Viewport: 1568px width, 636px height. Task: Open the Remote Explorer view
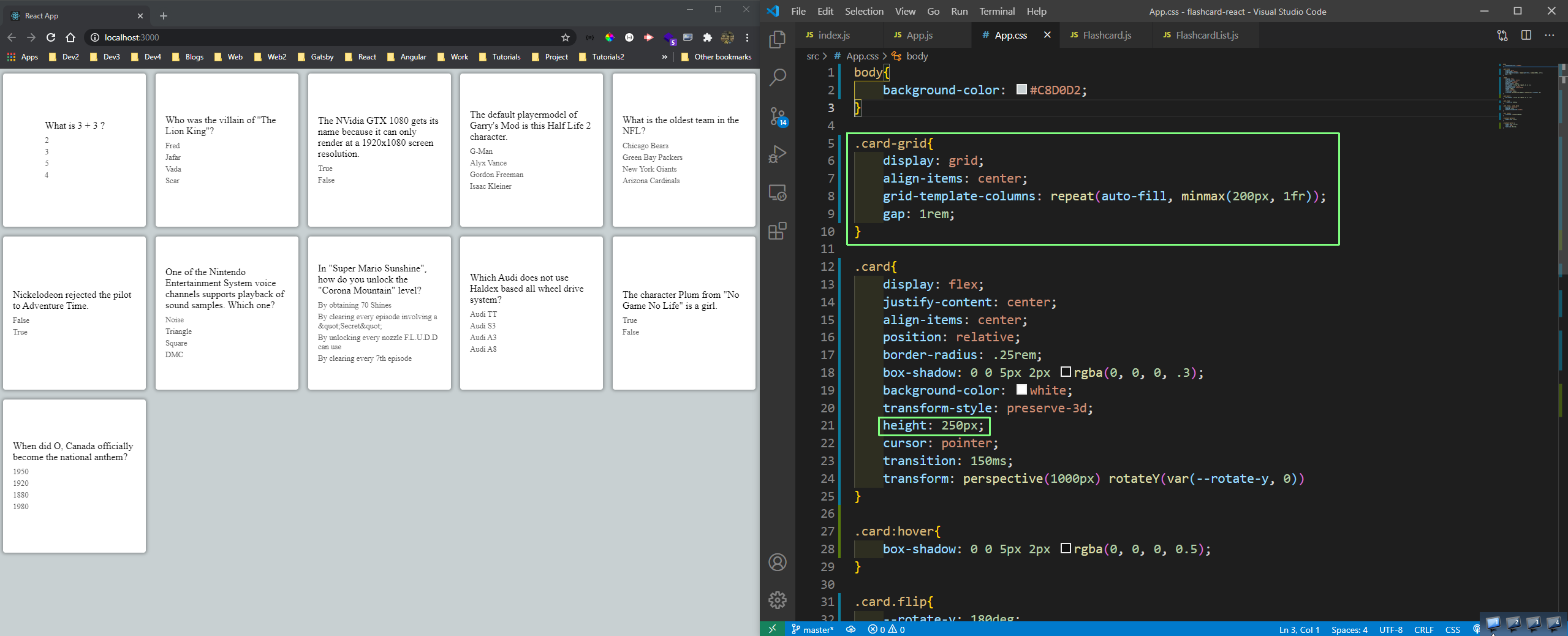click(x=778, y=192)
